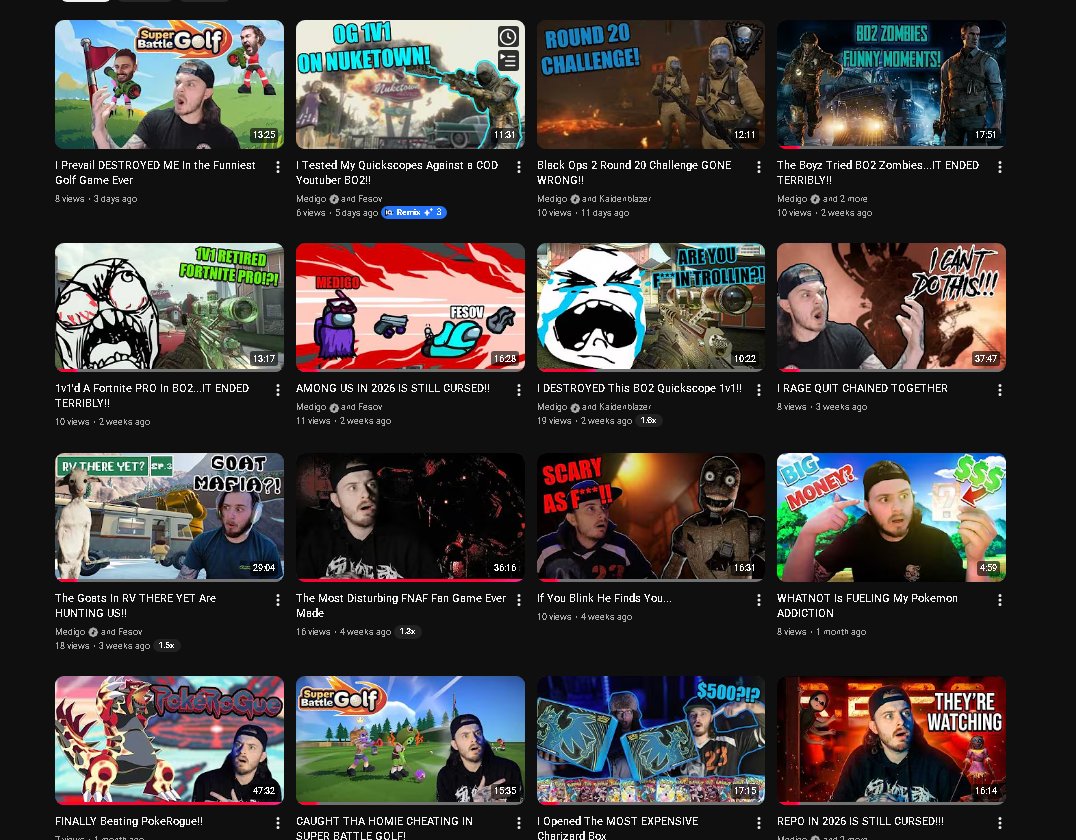This screenshot has width=1076, height=840.
Task: Play the AMONG US IN 2026 video thumbnail
Action: pos(410,307)
